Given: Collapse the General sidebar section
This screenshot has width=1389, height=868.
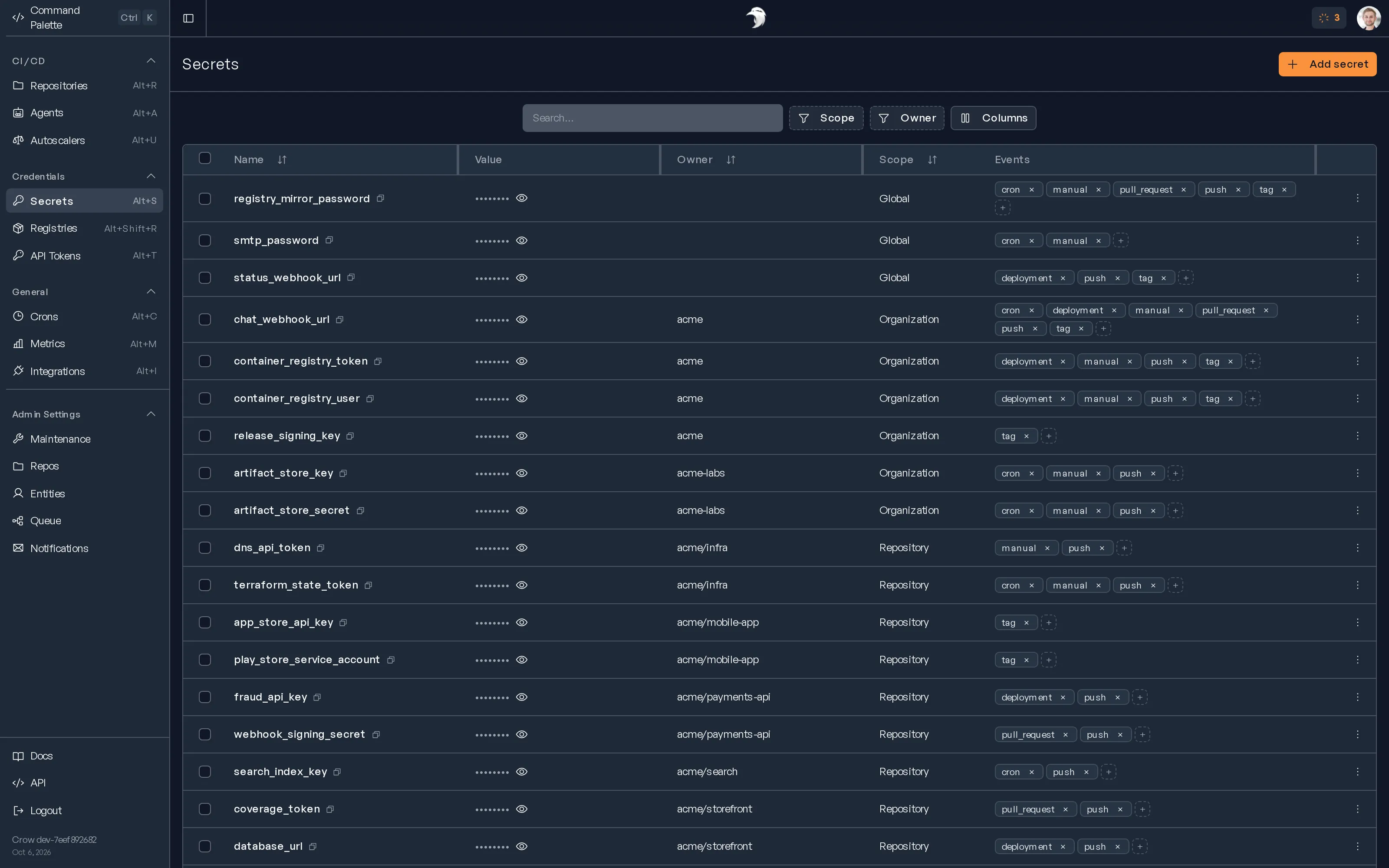Looking at the screenshot, I should click(151, 292).
